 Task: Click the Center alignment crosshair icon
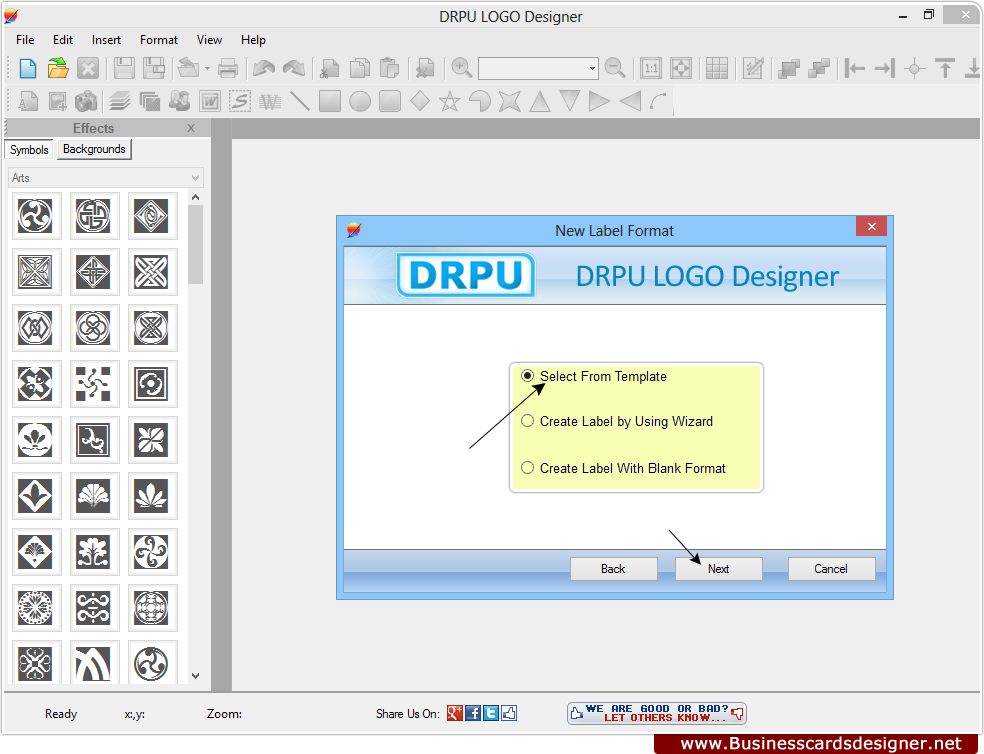point(915,68)
